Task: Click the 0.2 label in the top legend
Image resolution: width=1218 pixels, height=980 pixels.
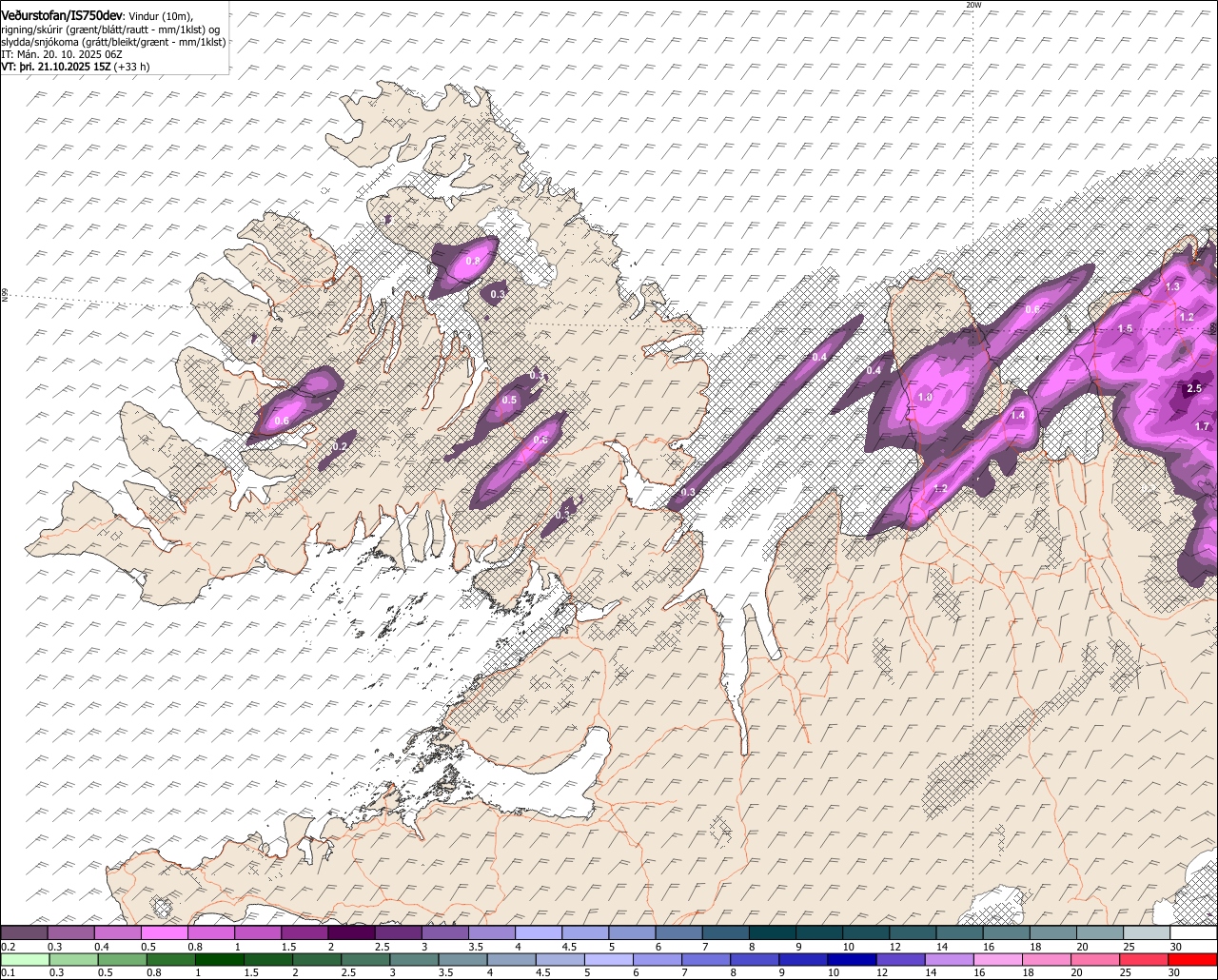Action: click(8, 946)
